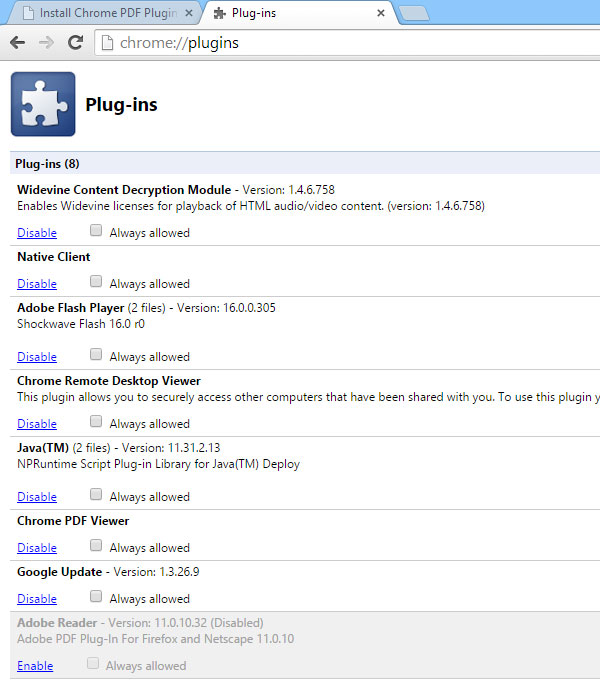Select the Plug-ins tab
The width and height of the screenshot is (600, 681).
pos(290,14)
